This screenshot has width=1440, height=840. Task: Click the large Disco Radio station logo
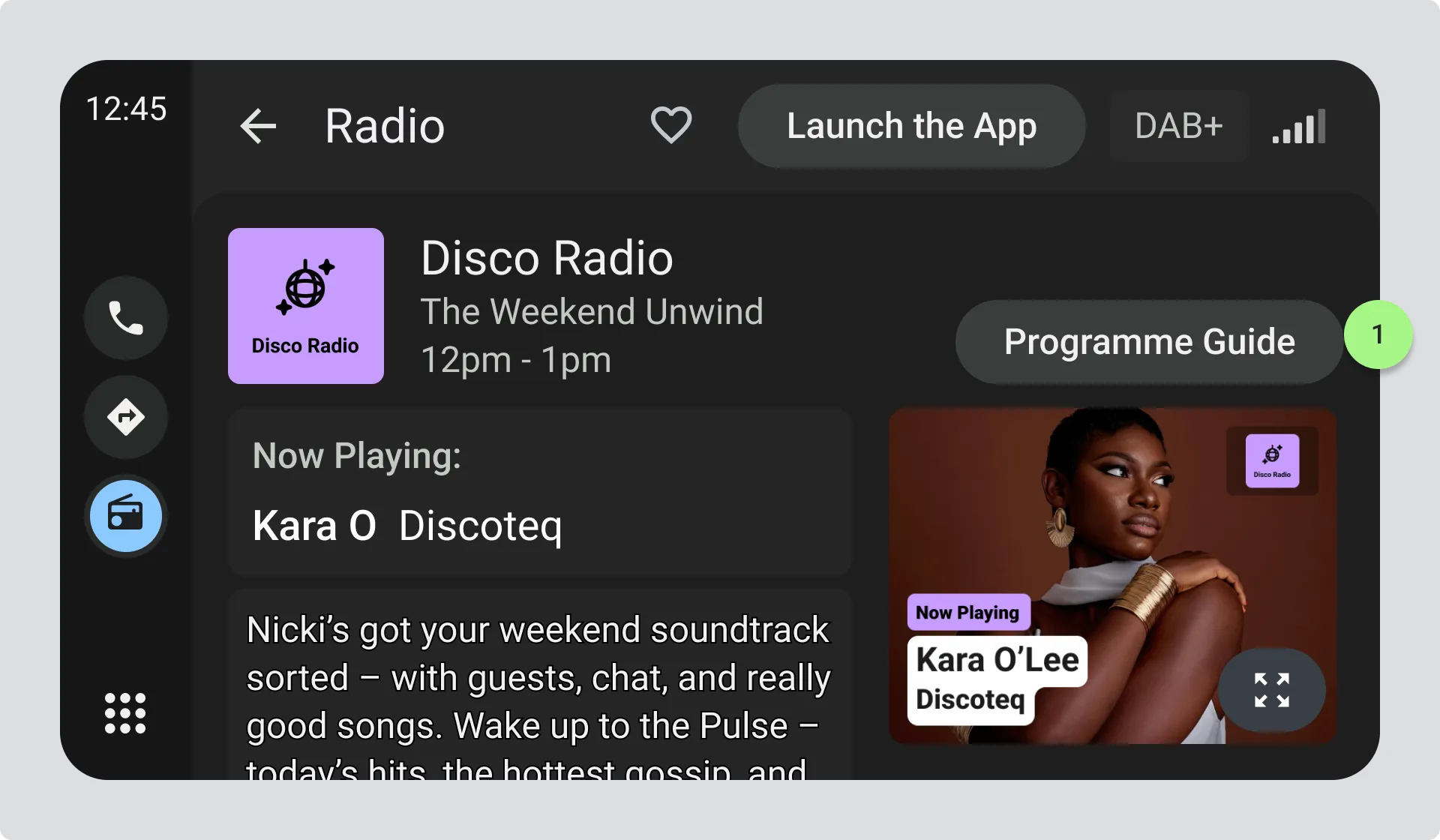[306, 306]
